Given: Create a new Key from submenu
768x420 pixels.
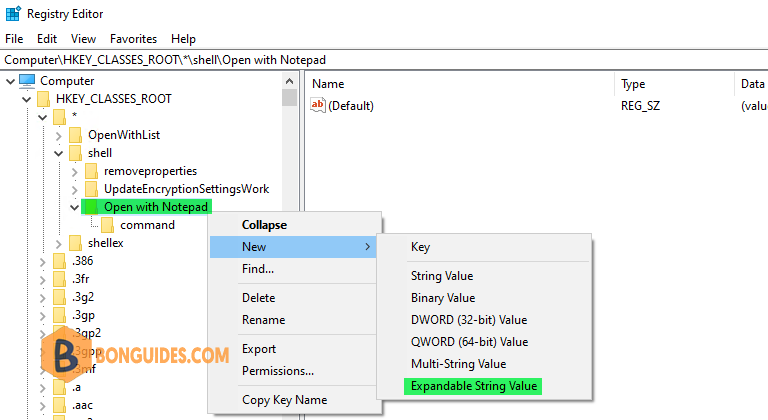Looking at the screenshot, I should click(484, 247).
